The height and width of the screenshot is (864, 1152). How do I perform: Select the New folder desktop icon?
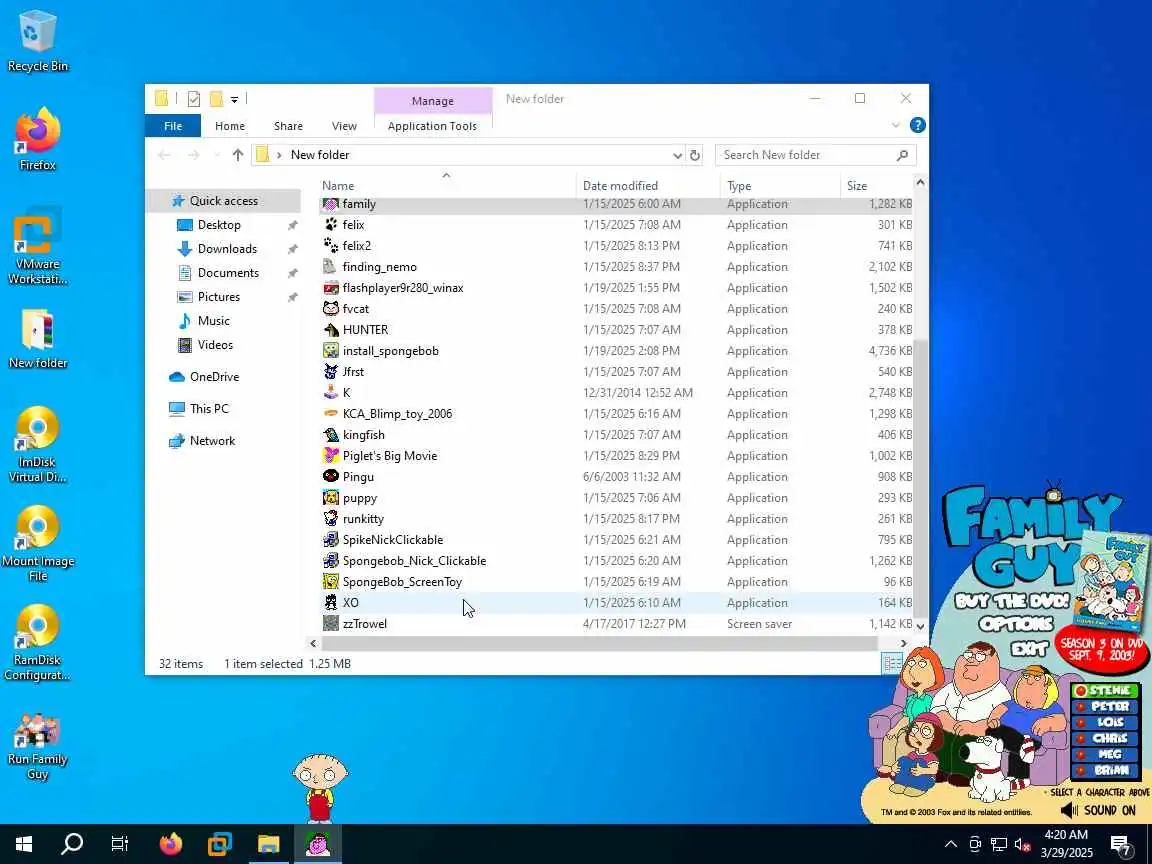tap(37, 338)
